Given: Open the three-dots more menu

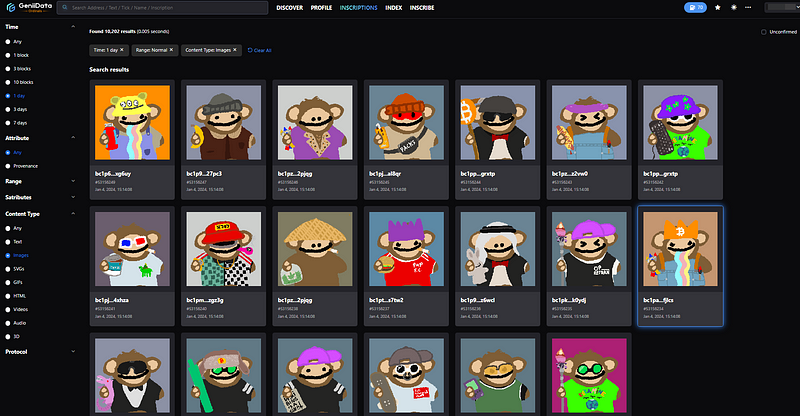Looking at the screenshot, I should coord(748,8).
